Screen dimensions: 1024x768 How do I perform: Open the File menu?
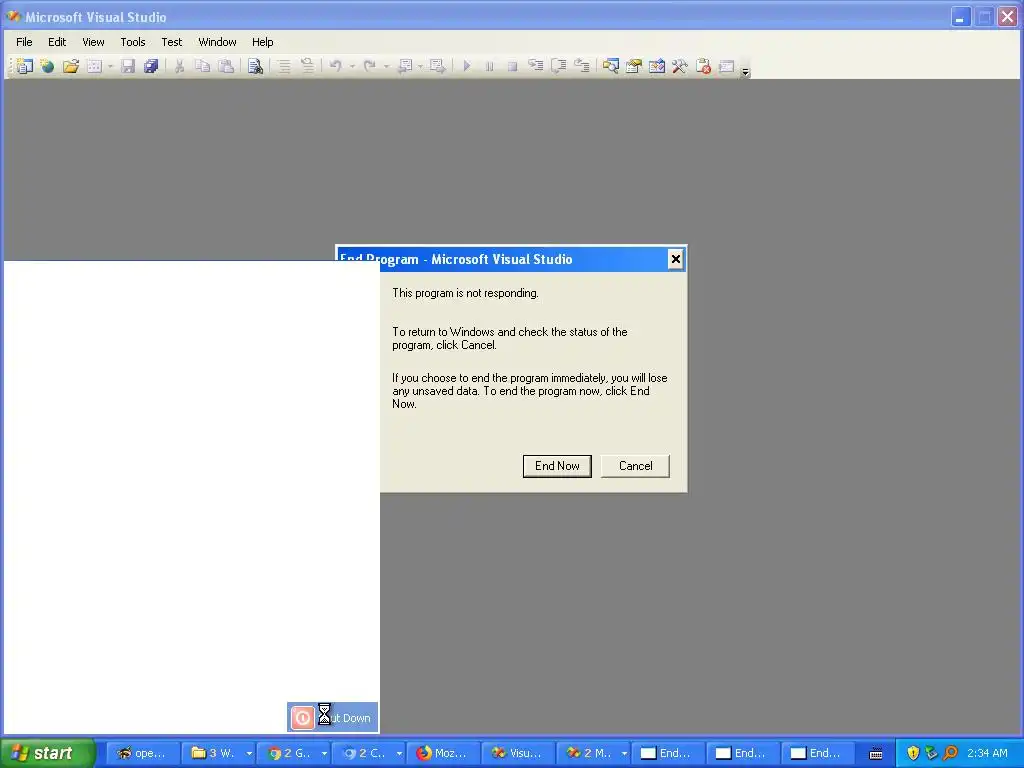(24, 42)
